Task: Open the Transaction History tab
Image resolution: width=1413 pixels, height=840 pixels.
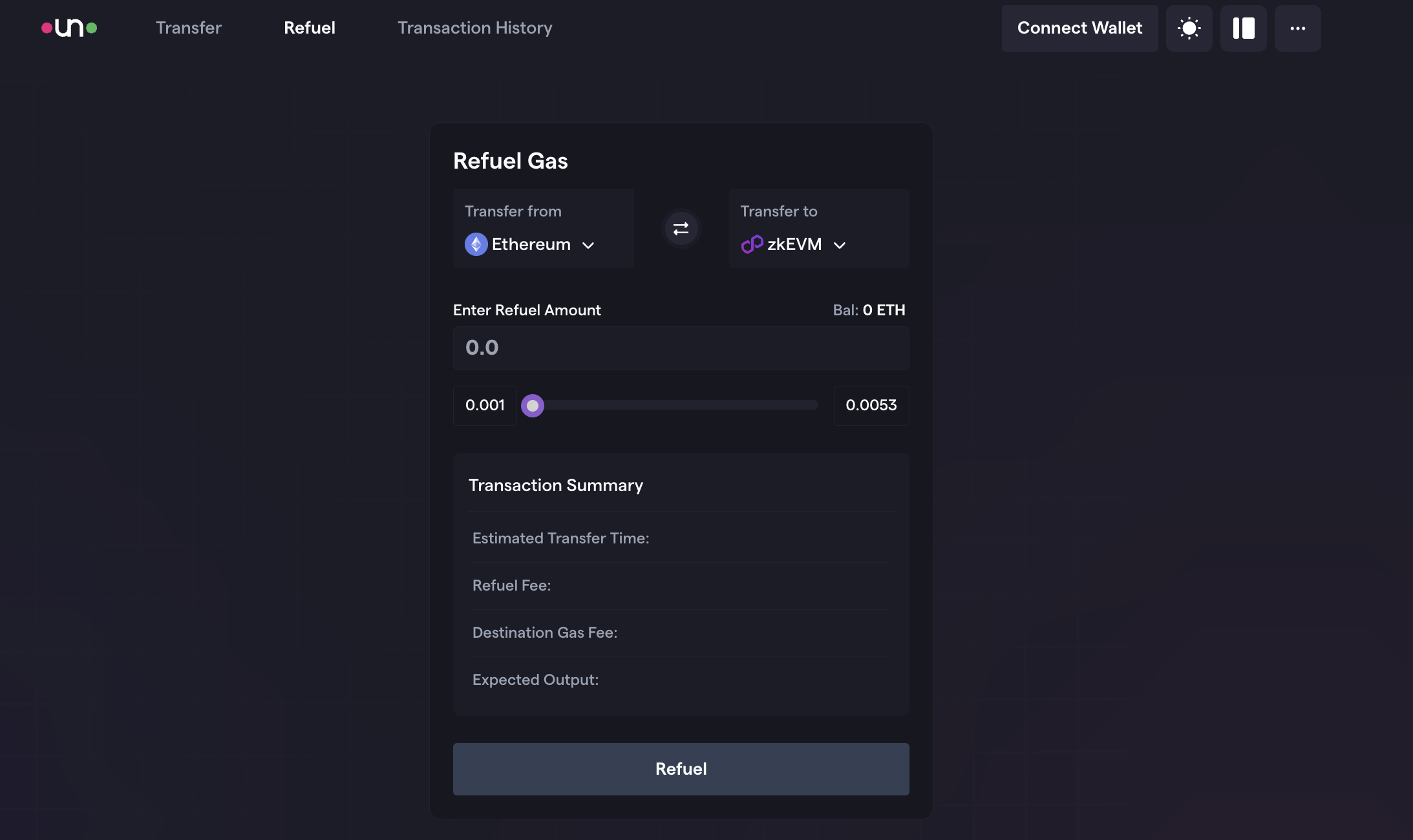Action: coord(474,28)
